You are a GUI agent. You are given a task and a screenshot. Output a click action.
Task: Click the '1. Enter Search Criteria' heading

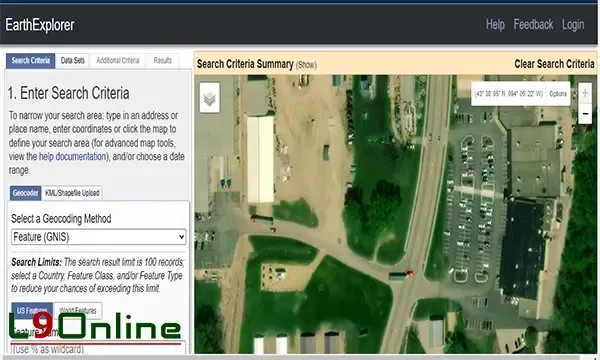point(68,93)
